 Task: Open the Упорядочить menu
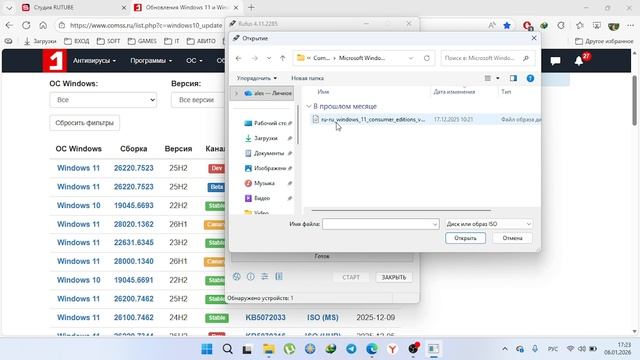257,78
